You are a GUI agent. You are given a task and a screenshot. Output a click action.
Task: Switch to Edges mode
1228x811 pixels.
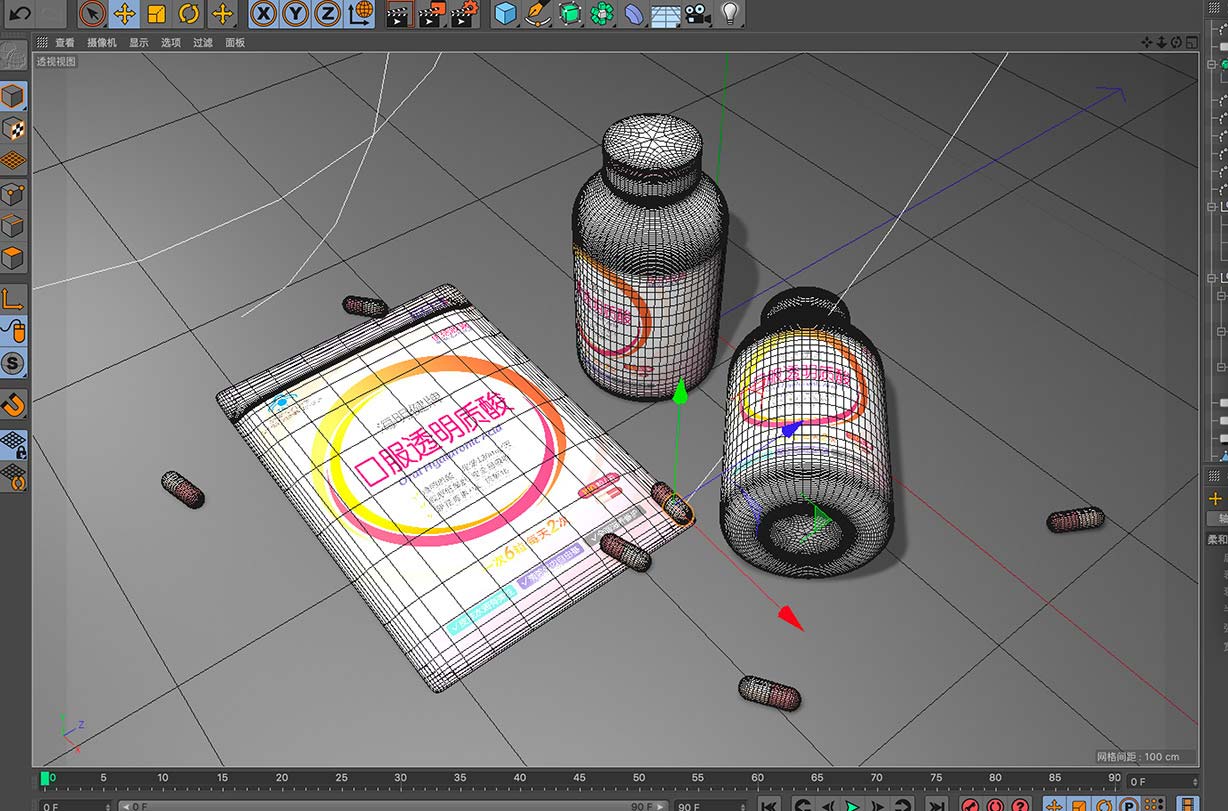[13, 226]
